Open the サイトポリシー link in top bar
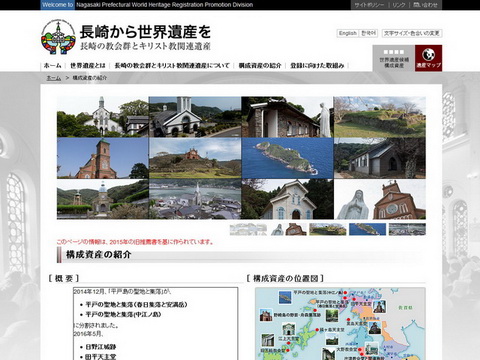 pyautogui.click(x=369, y=5)
